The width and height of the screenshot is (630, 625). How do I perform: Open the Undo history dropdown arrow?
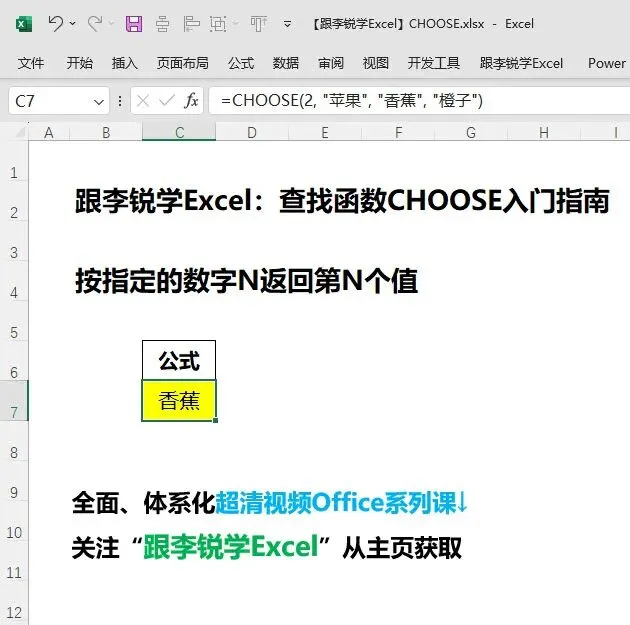[73, 24]
